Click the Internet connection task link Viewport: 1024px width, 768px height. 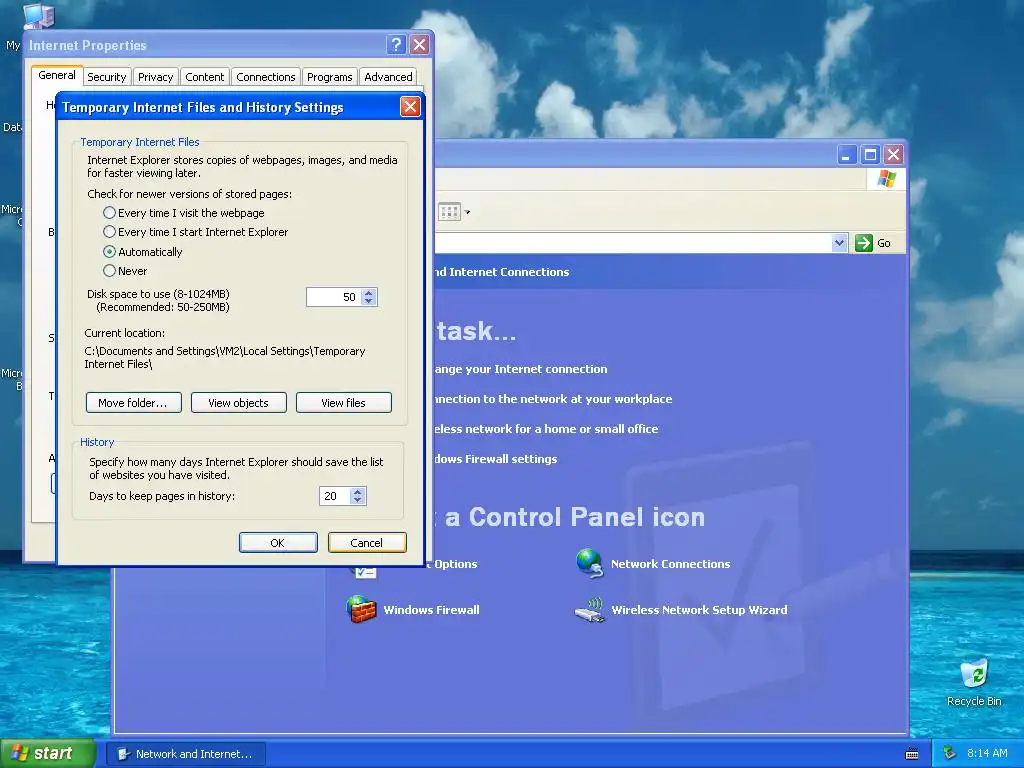pos(520,369)
